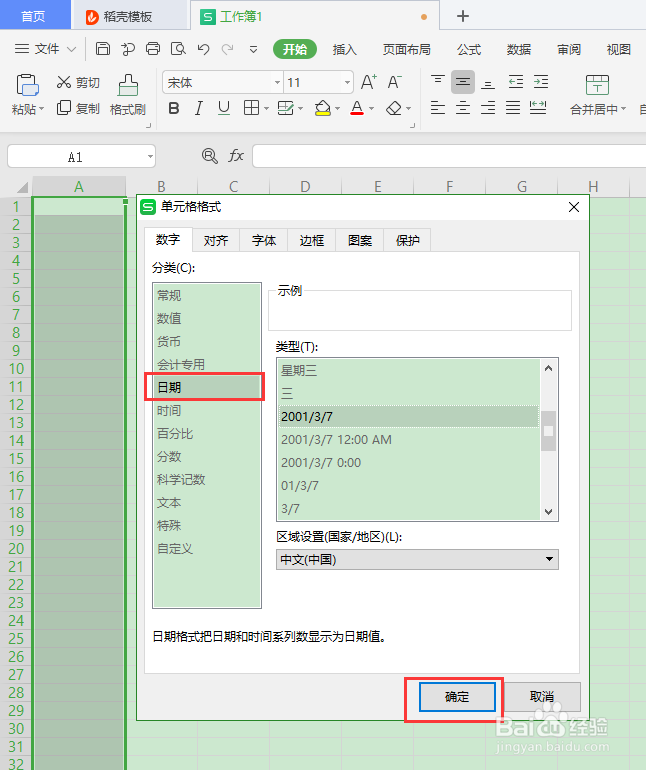The image size is (646, 770).
Task: Open the 合并居中 dropdown arrow
Action: [623, 109]
